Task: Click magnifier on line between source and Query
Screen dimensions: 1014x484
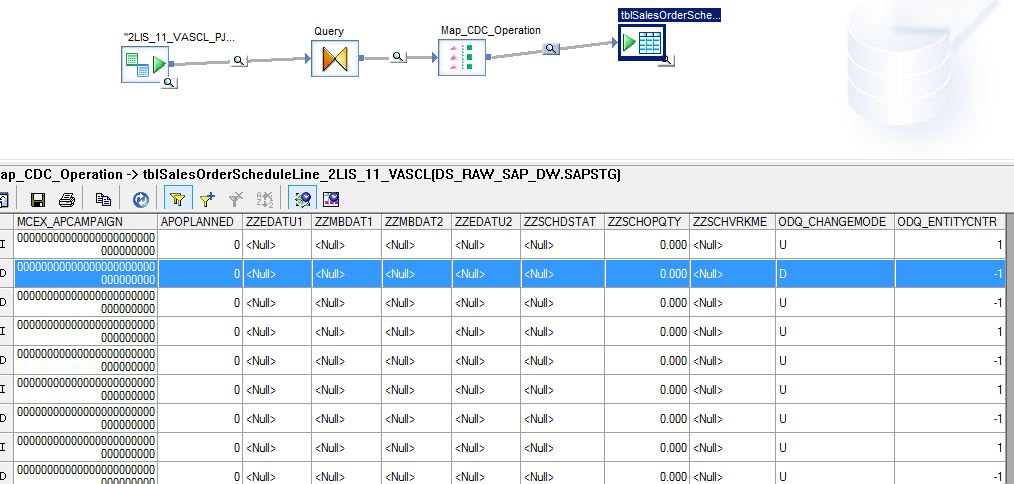Action: (x=239, y=61)
